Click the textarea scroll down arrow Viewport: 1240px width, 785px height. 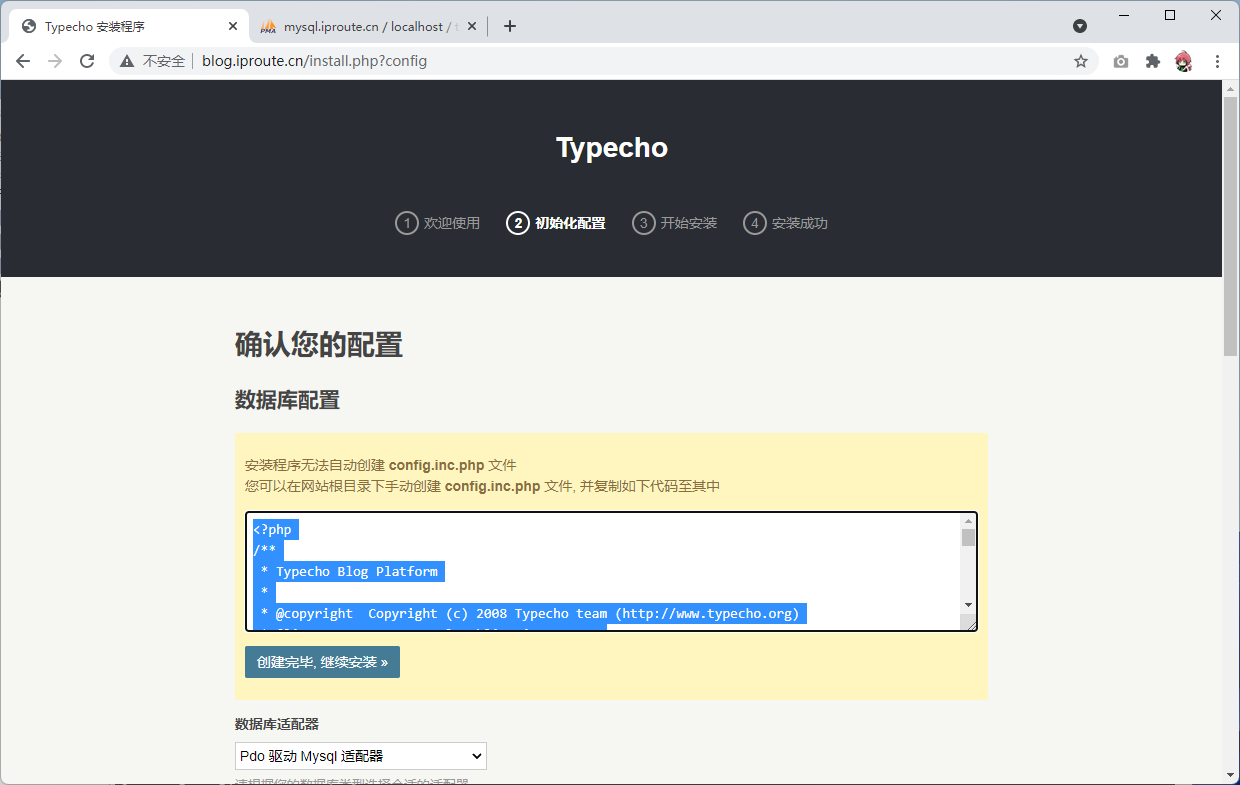click(968, 605)
